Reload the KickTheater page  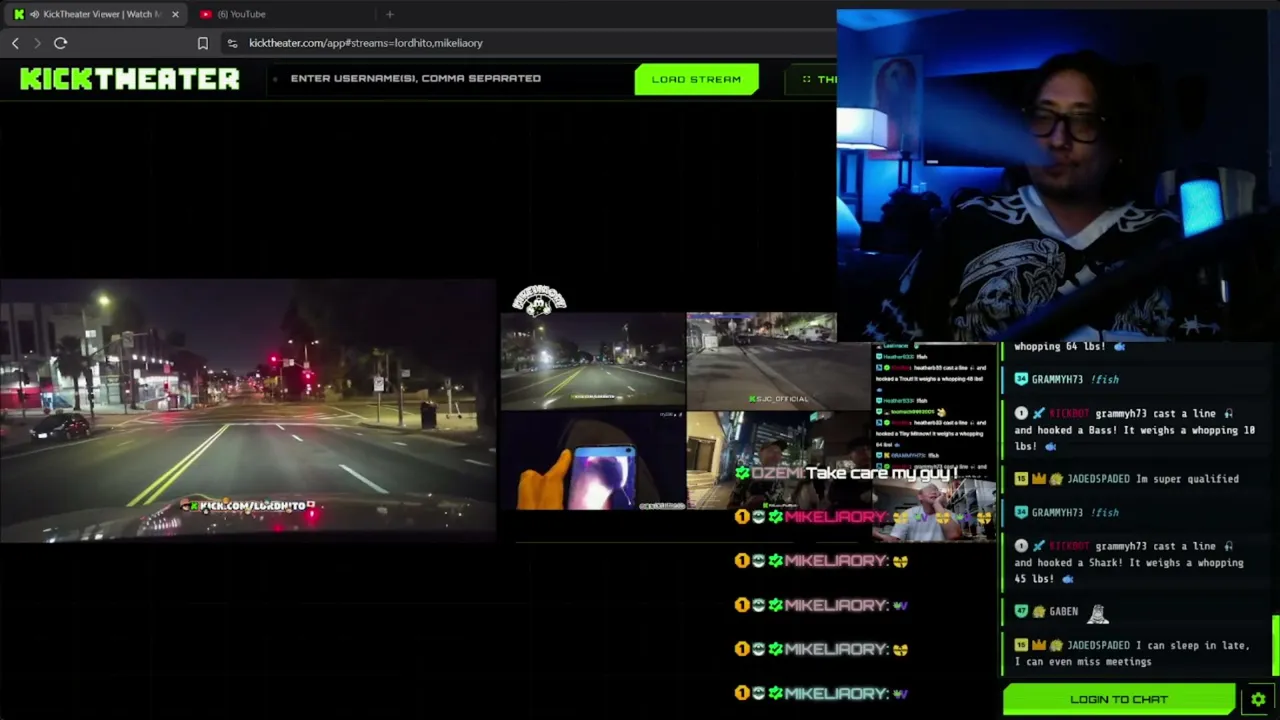(x=60, y=43)
